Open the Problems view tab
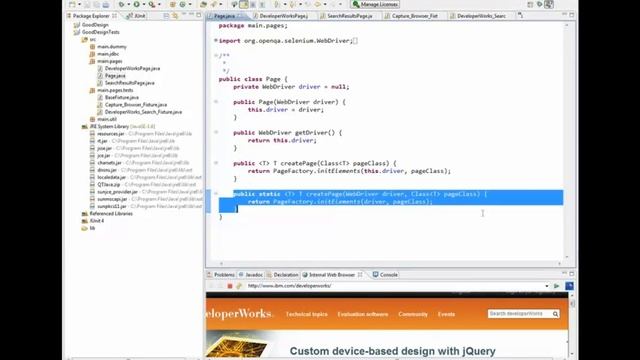The image size is (640, 360). (221, 275)
